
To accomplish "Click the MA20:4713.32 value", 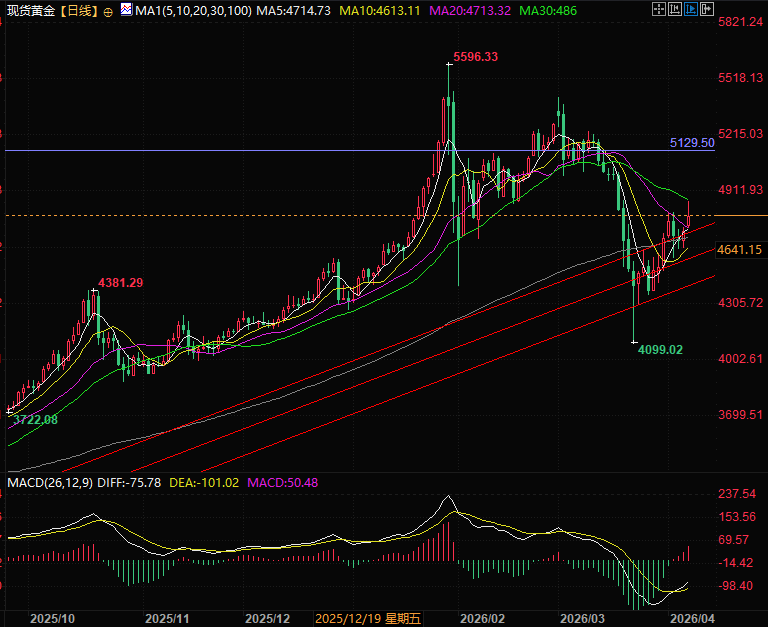I will (x=470, y=11).
